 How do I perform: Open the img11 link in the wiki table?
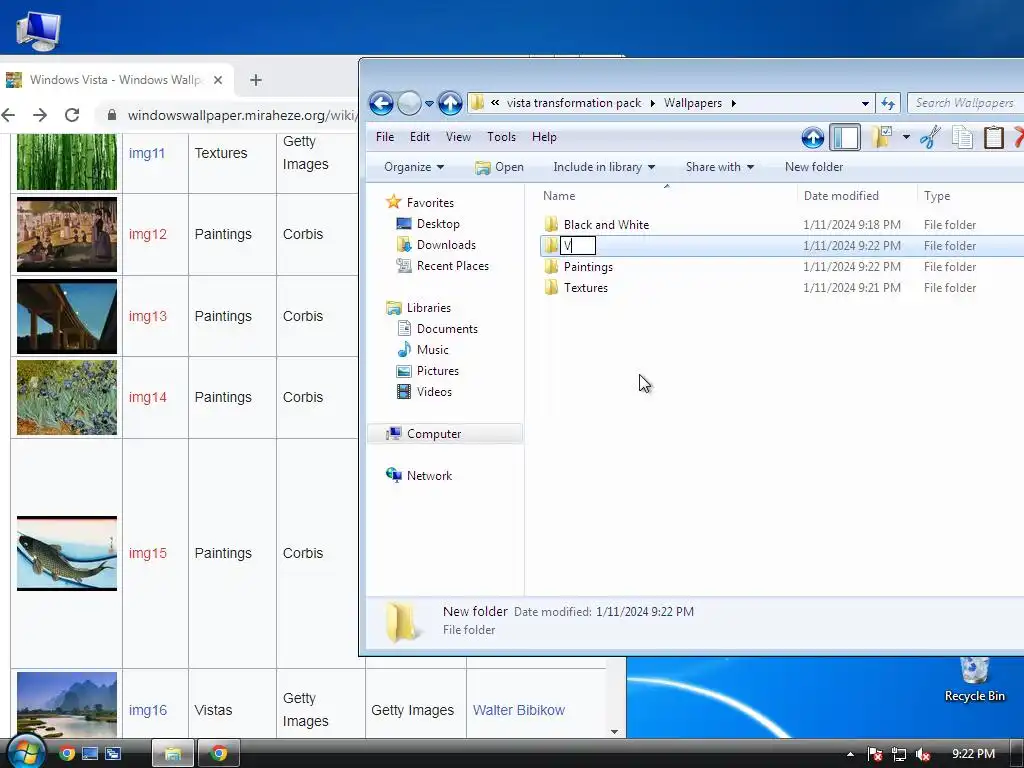146,153
